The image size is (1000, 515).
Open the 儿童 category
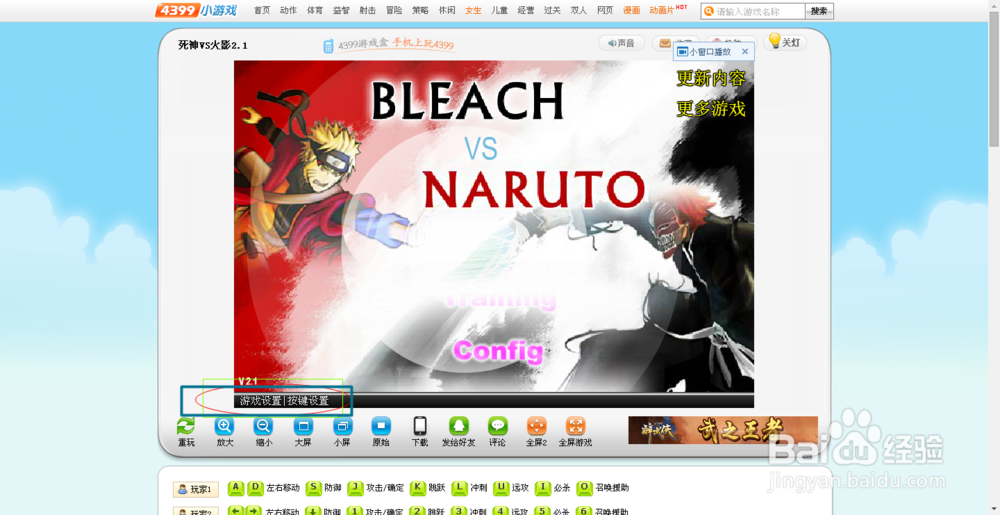(x=499, y=10)
